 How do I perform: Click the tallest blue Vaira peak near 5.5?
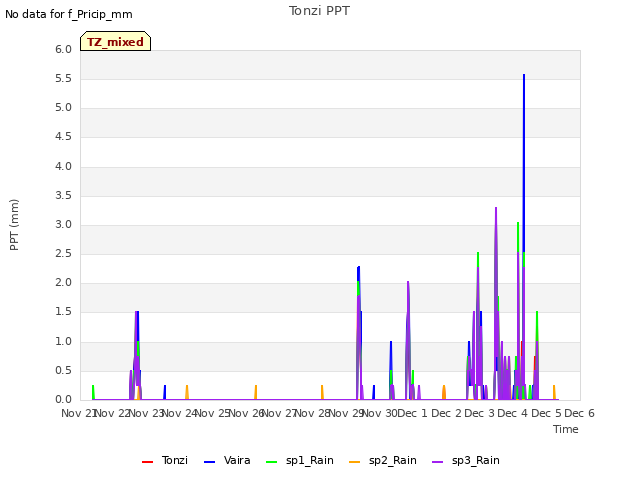point(524,75)
